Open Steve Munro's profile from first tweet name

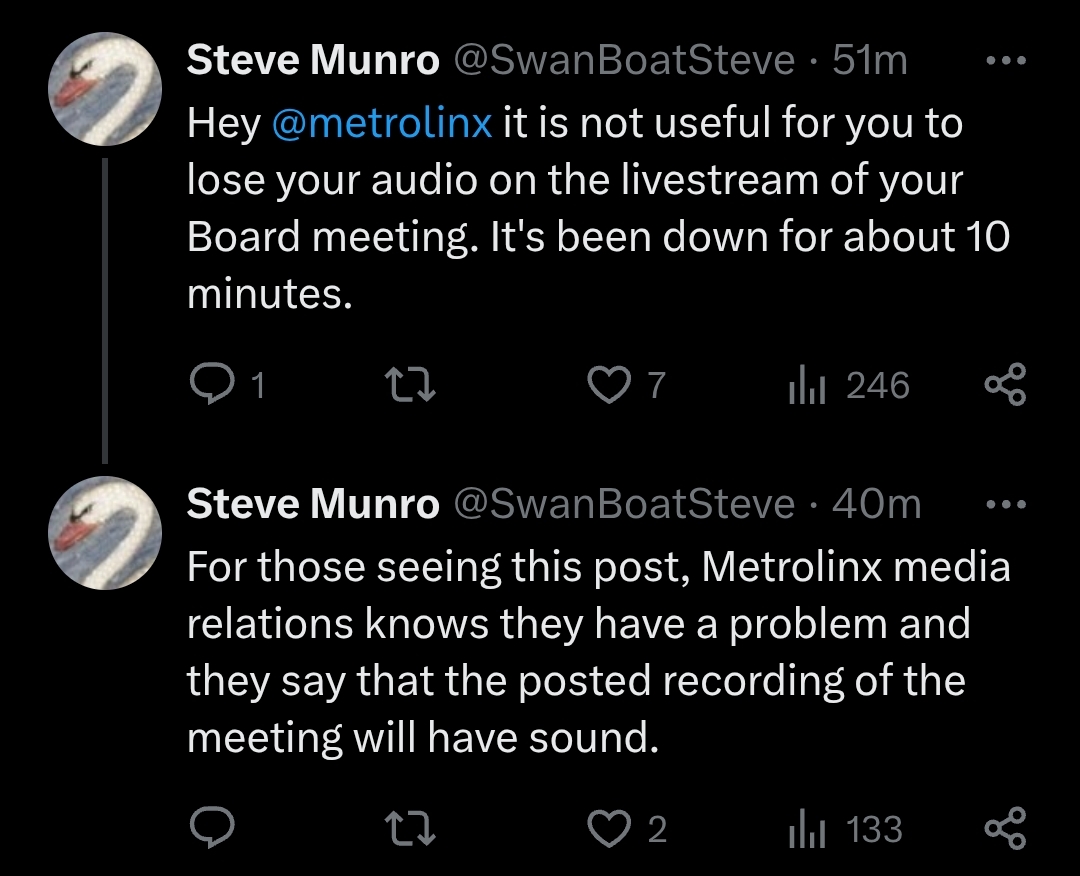(313, 61)
